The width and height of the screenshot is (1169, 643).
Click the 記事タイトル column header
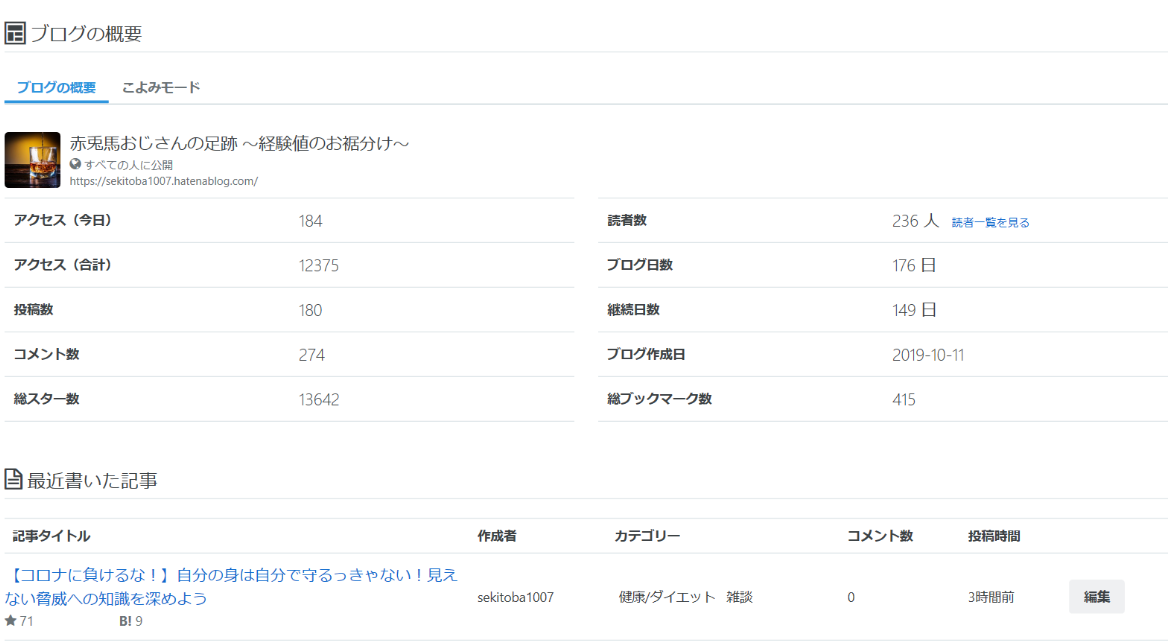51,536
